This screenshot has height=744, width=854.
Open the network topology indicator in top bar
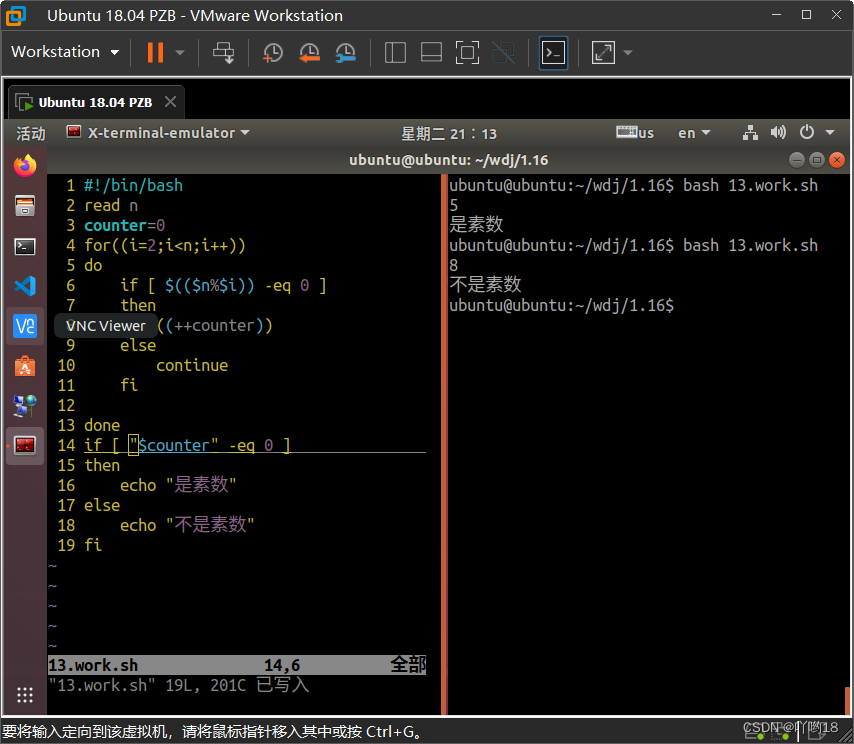tap(750, 132)
